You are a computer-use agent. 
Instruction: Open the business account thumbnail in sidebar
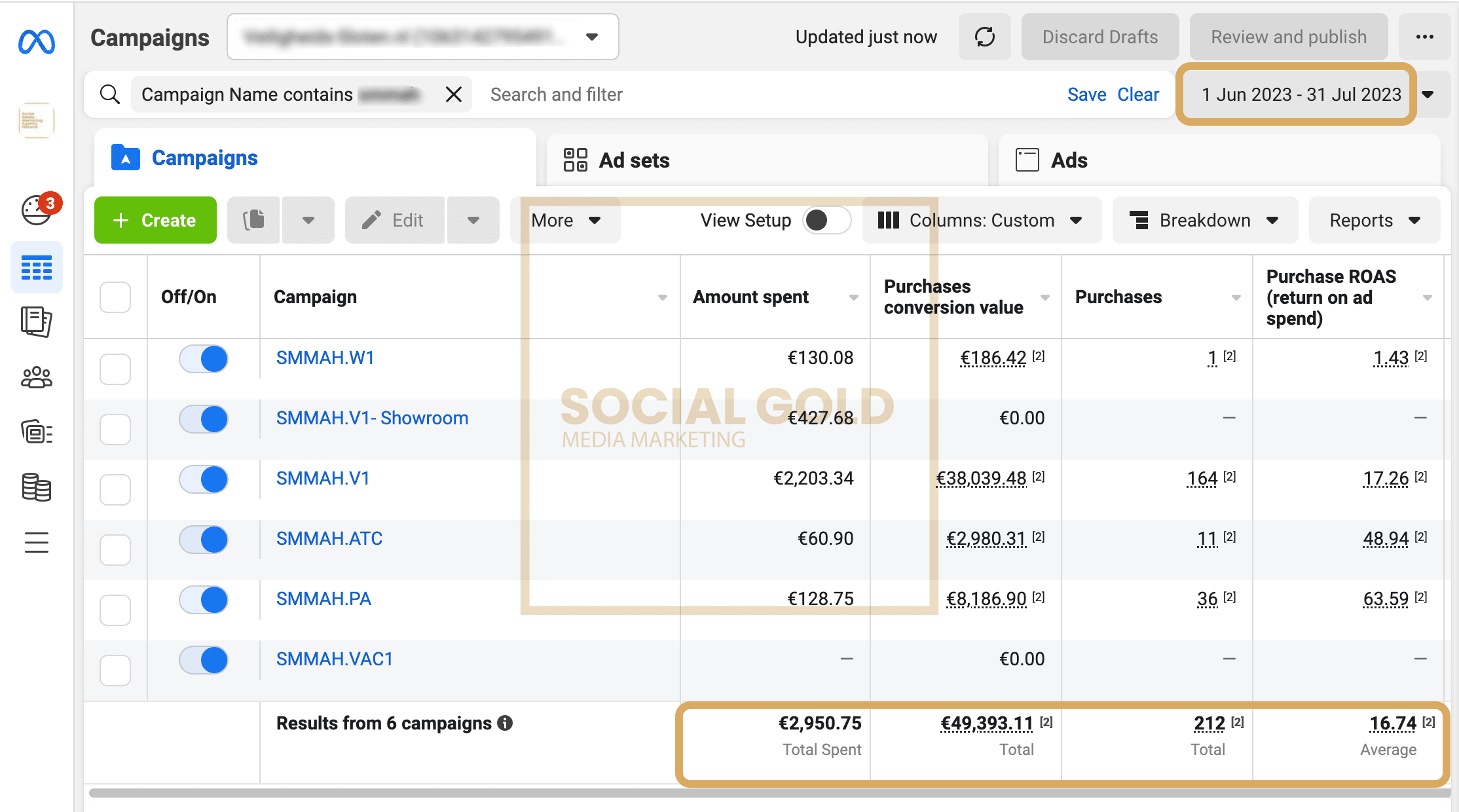click(x=37, y=120)
